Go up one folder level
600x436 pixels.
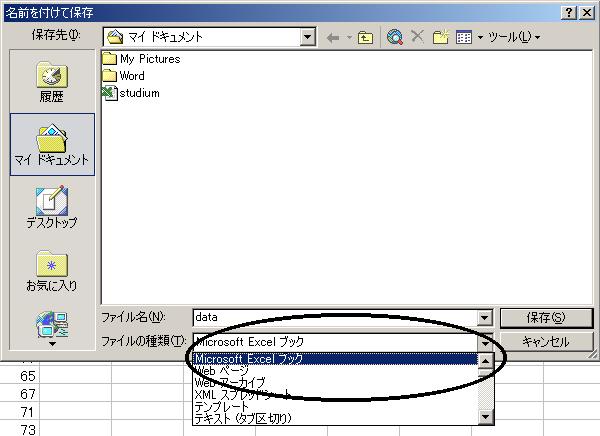pyautogui.click(x=365, y=37)
